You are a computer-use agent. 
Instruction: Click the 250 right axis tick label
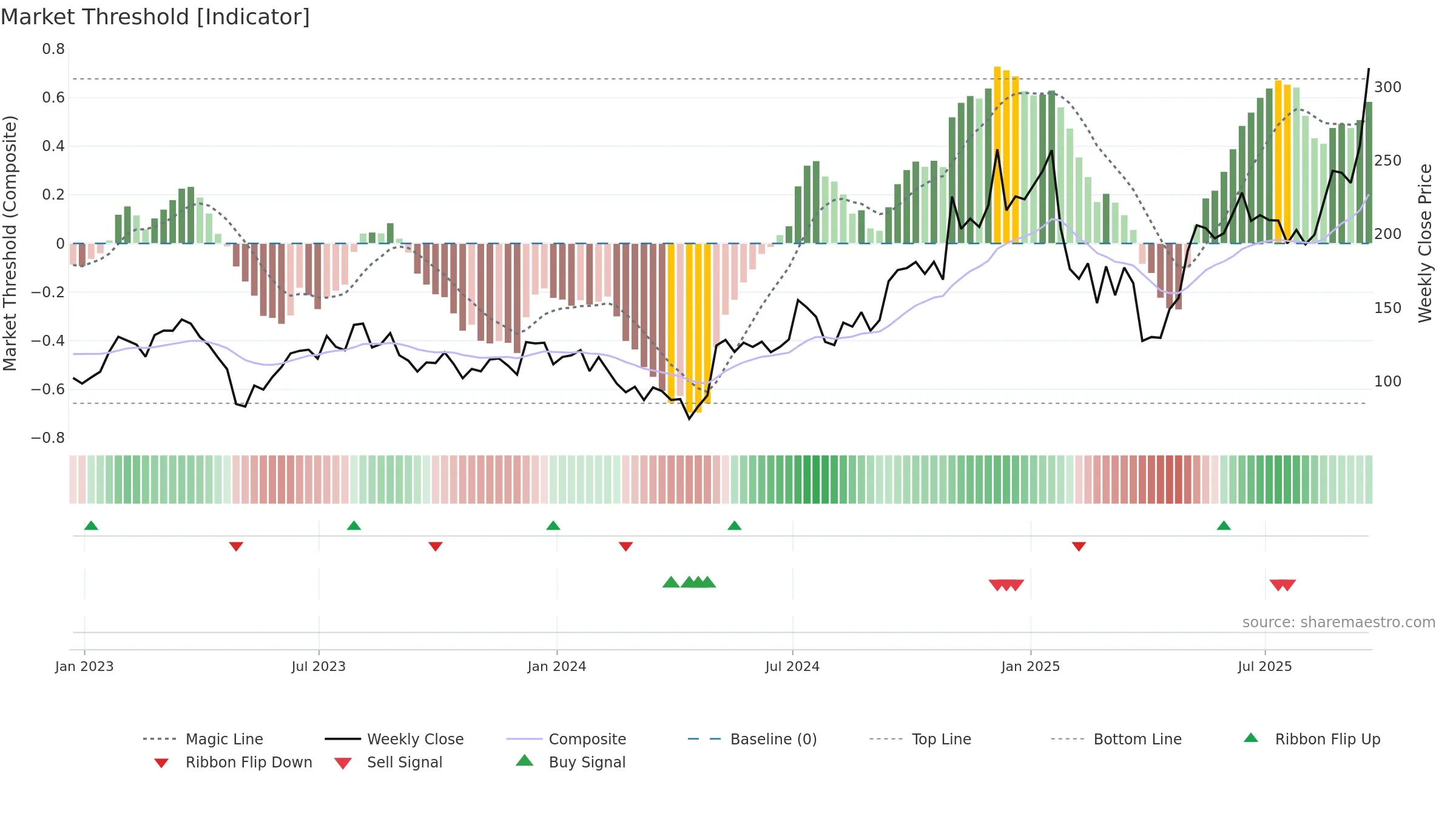click(1388, 161)
